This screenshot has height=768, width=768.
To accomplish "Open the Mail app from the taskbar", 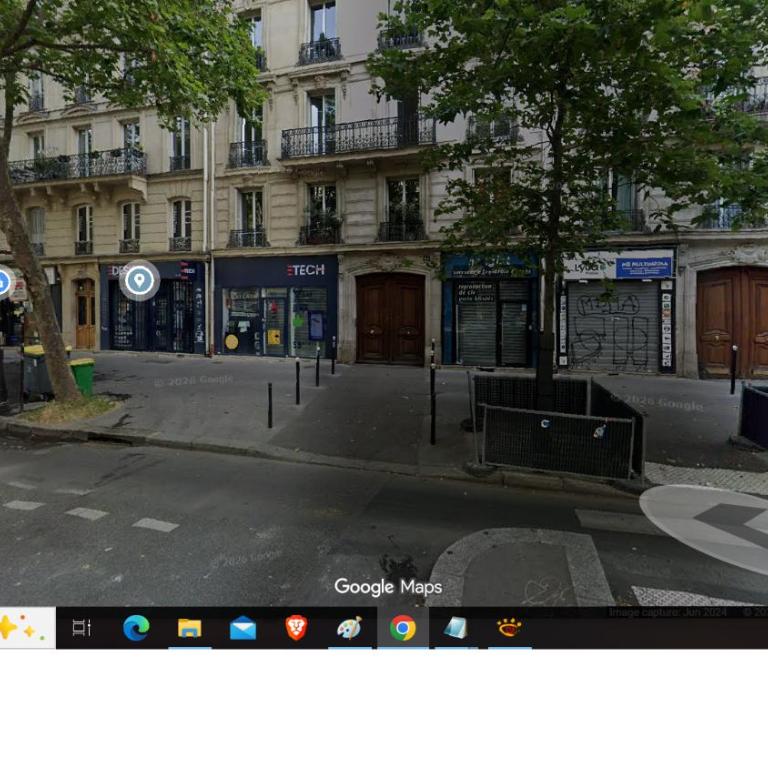I will coord(243,628).
